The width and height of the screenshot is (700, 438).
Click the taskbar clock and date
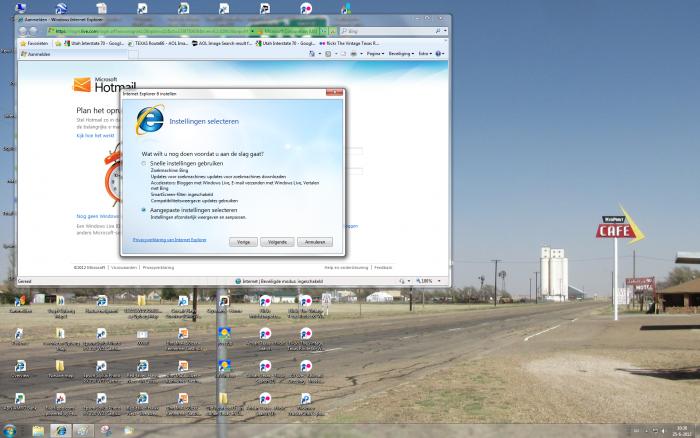pos(682,431)
